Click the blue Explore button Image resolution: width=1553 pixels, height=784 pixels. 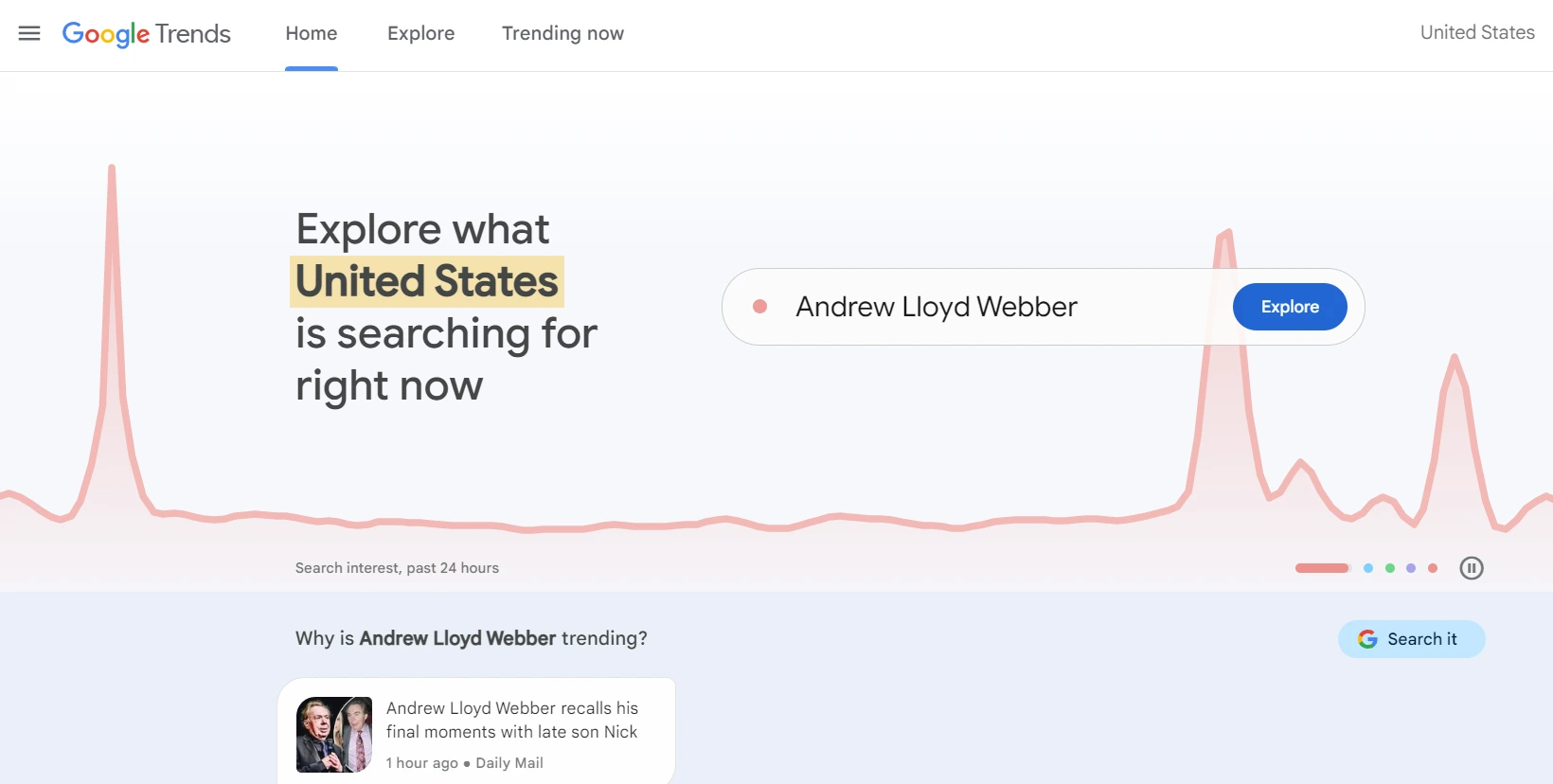(x=1290, y=307)
